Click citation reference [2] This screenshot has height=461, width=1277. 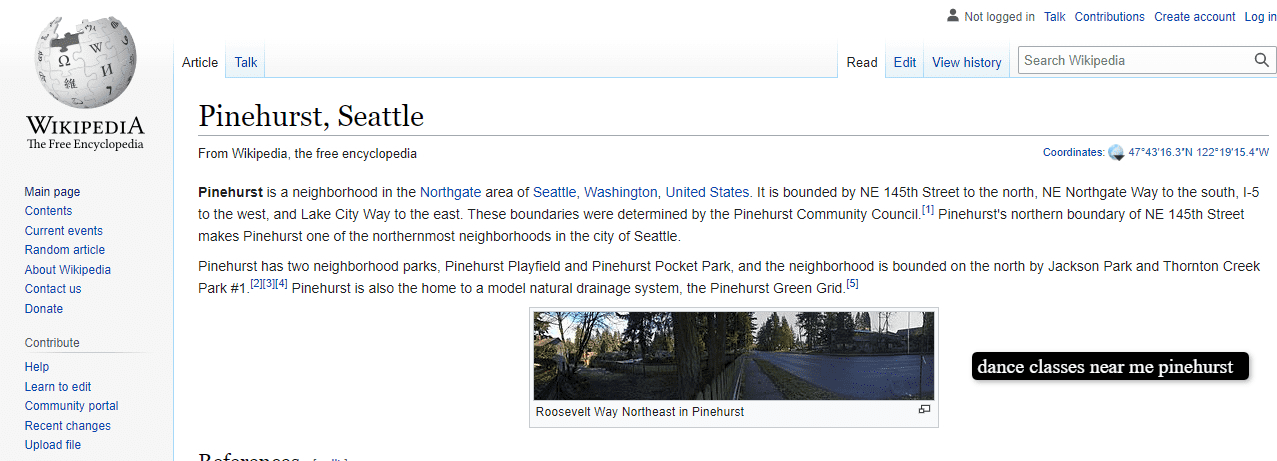(256, 284)
